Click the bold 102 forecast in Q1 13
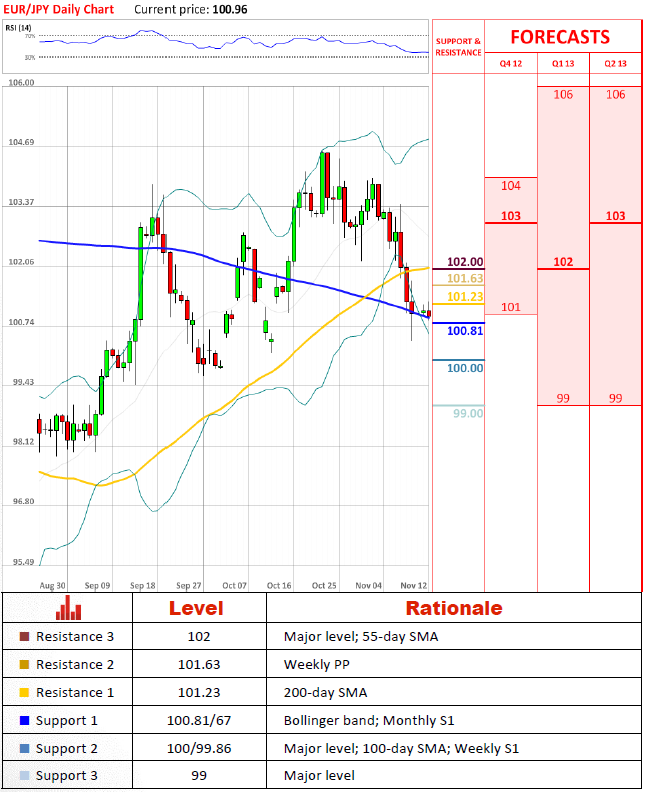The image size is (646, 792). [563, 262]
